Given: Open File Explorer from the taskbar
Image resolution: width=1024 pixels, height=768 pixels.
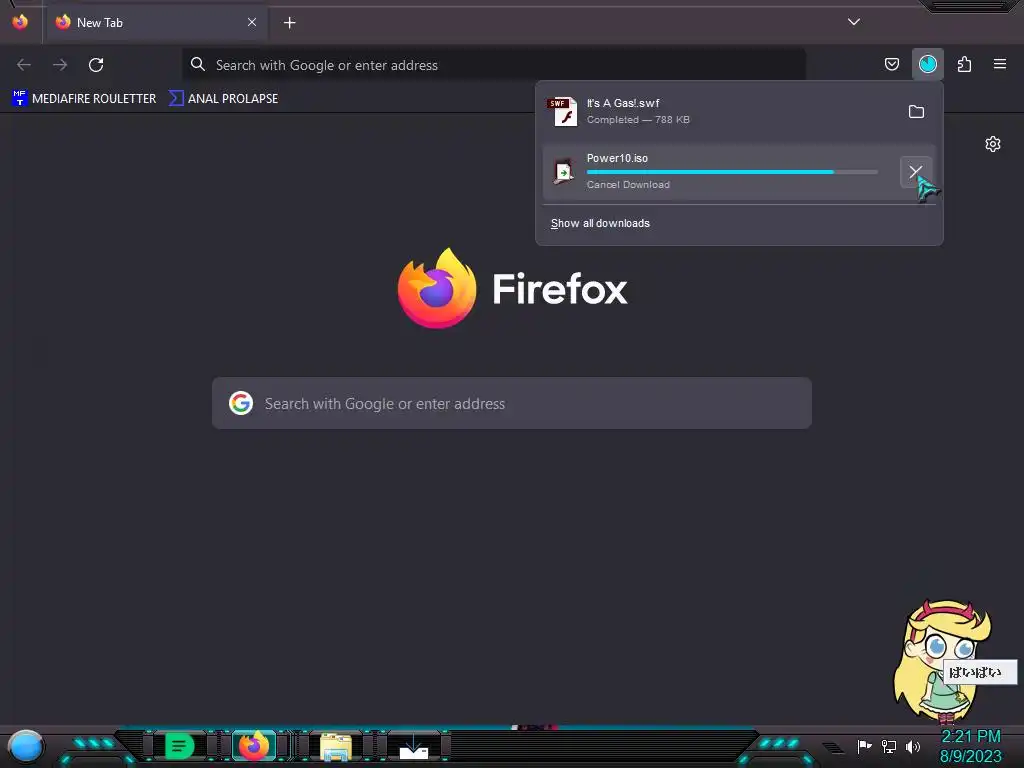Looking at the screenshot, I should coord(336,746).
